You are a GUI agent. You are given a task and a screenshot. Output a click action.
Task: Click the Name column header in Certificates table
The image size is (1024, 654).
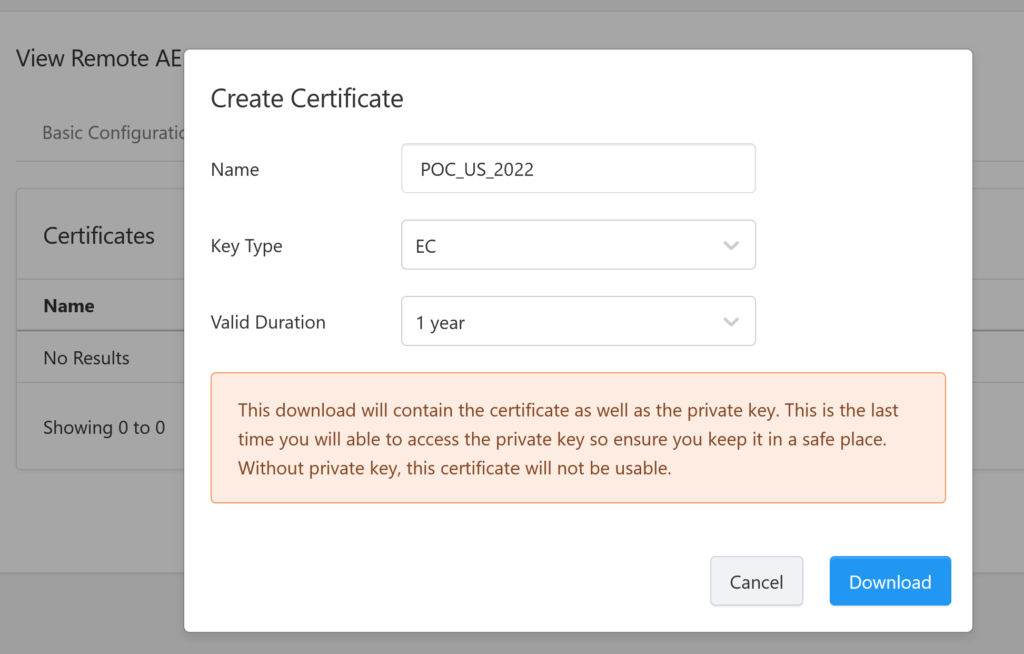tap(69, 306)
